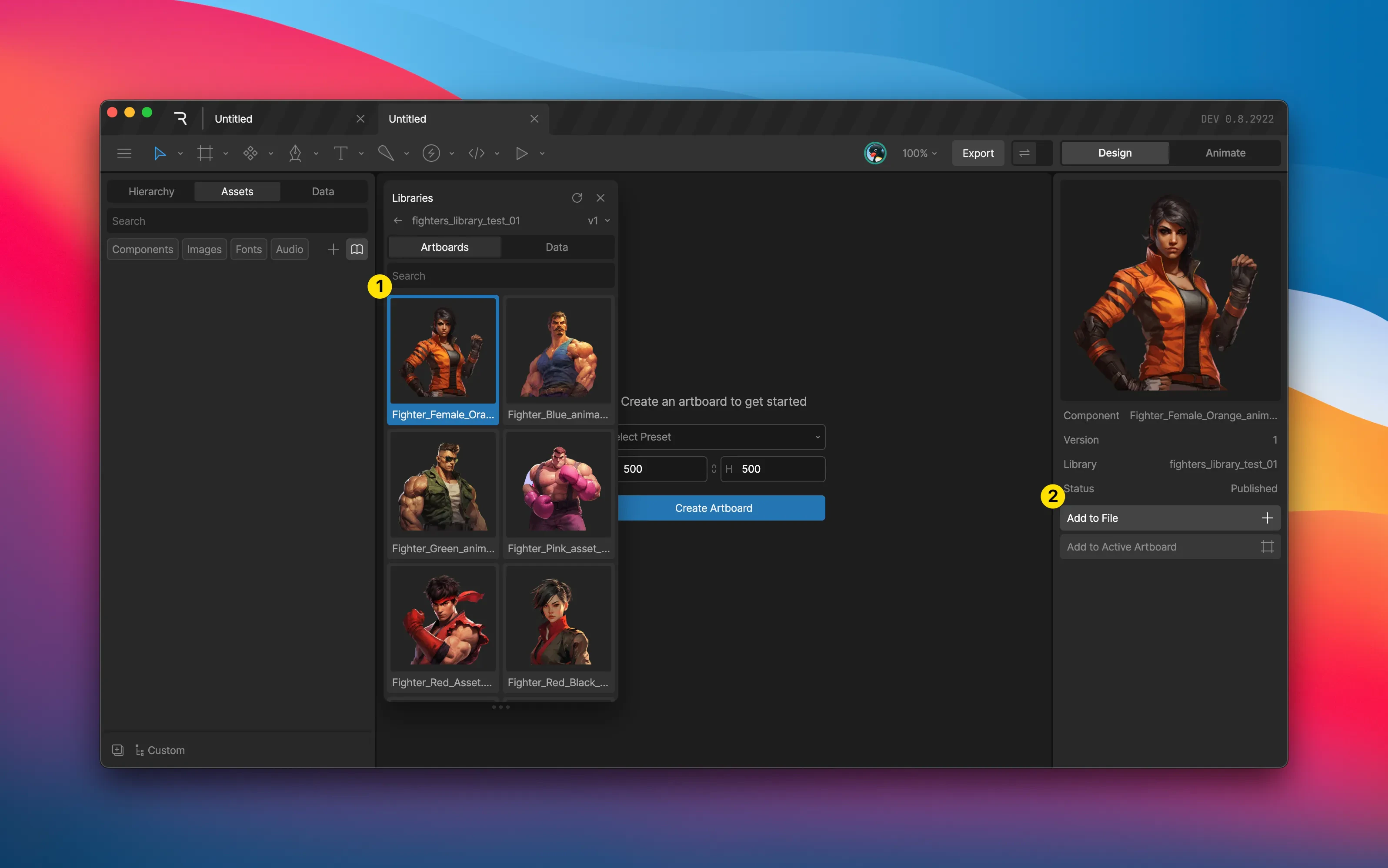Refresh the Libraries panel

(x=577, y=198)
